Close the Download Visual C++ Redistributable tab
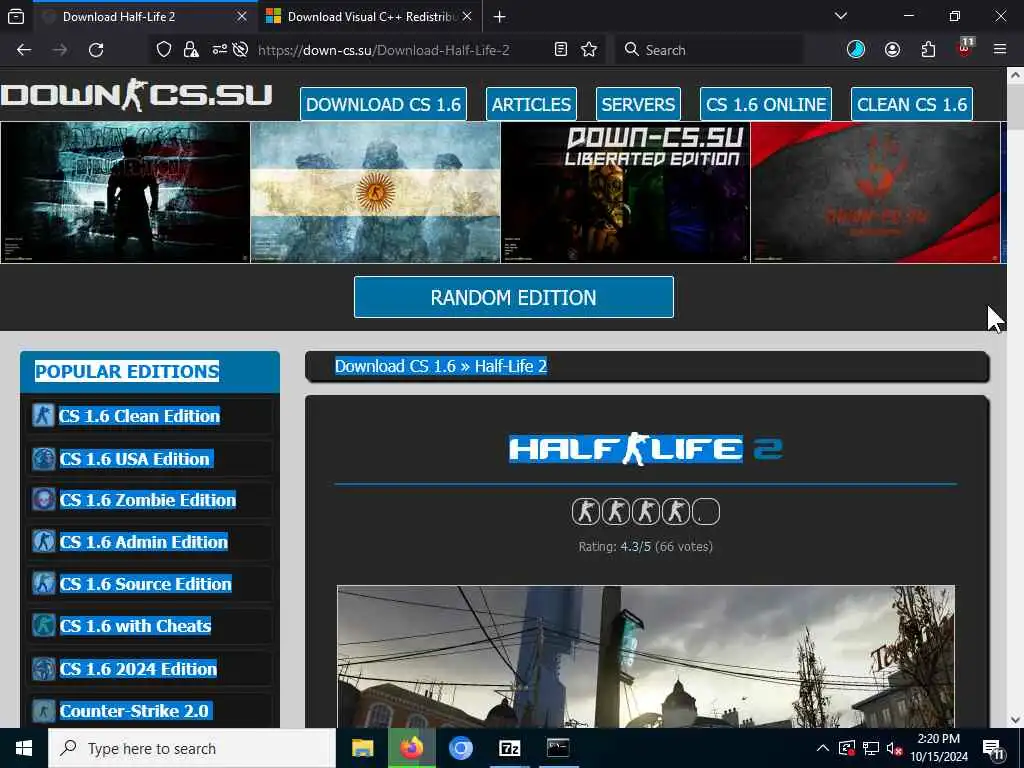The width and height of the screenshot is (1024, 768). tap(467, 16)
